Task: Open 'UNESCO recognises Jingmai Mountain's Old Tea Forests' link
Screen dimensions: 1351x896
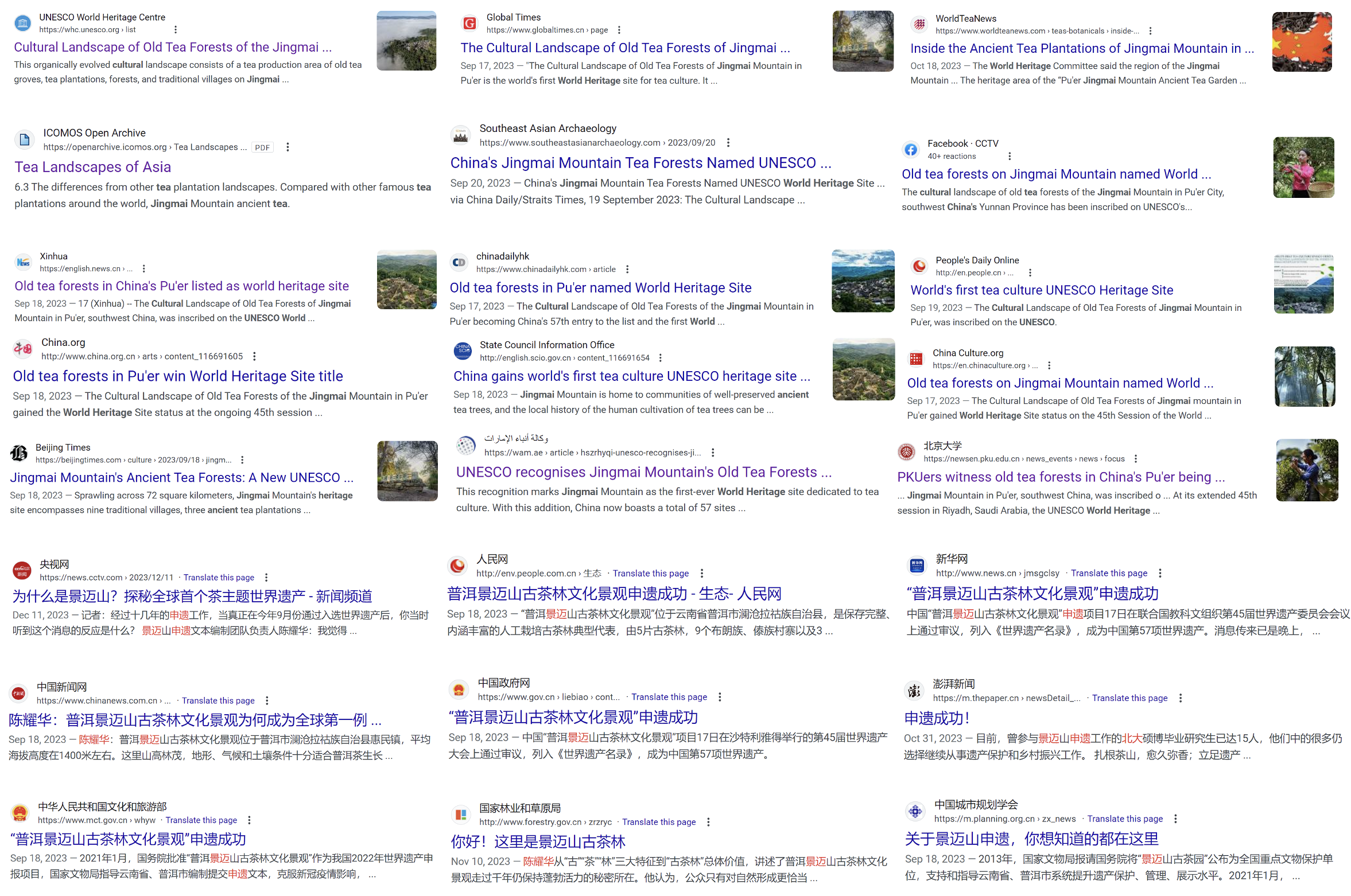Action: pyautogui.click(x=644, y=472)
